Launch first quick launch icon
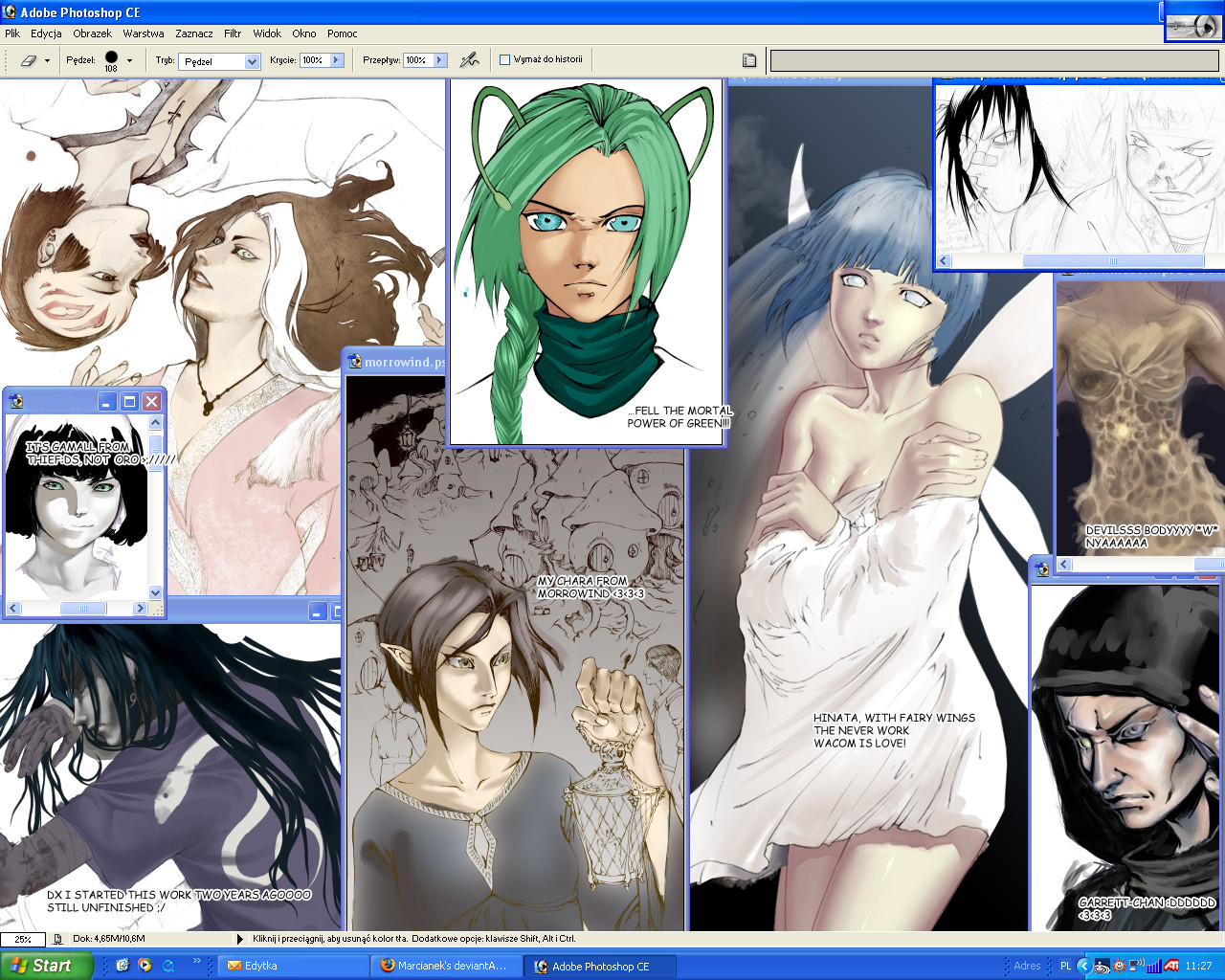Image resolution: width=1225 pixels, height=980 pixels. pos(122,966)
